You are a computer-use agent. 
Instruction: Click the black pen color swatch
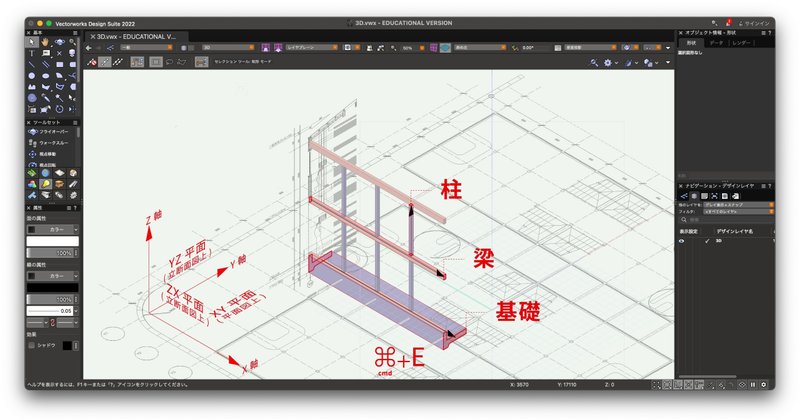coord(53,288)
